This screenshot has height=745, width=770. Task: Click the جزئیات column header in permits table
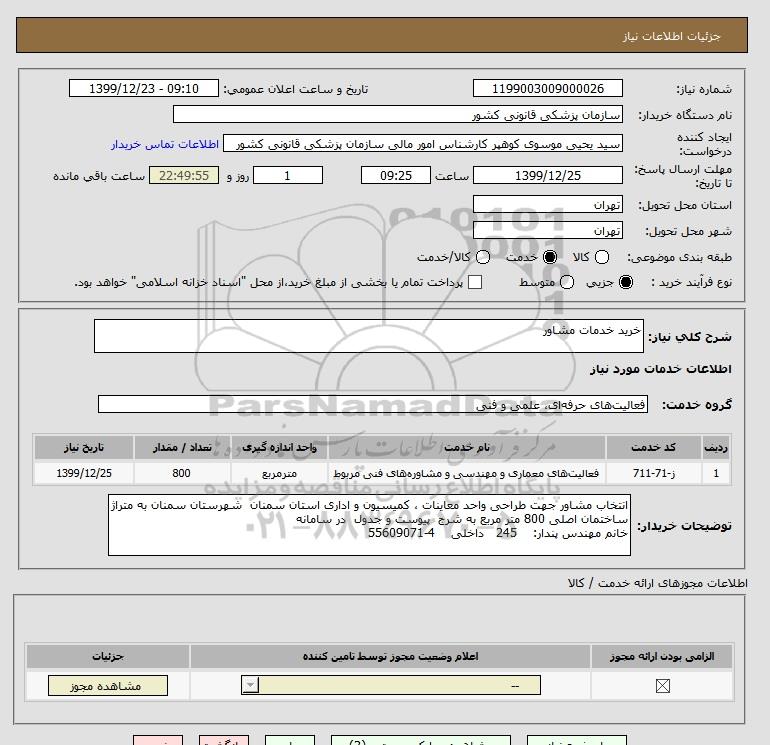pos(108,656)
